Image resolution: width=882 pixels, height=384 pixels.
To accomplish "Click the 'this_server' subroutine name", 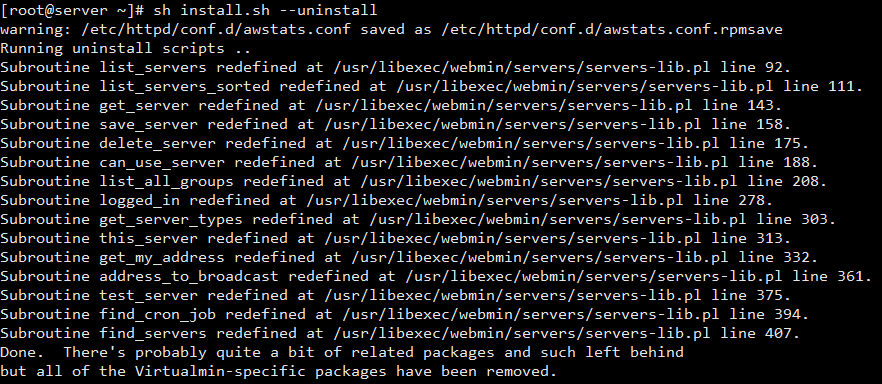I will (148, 238).
